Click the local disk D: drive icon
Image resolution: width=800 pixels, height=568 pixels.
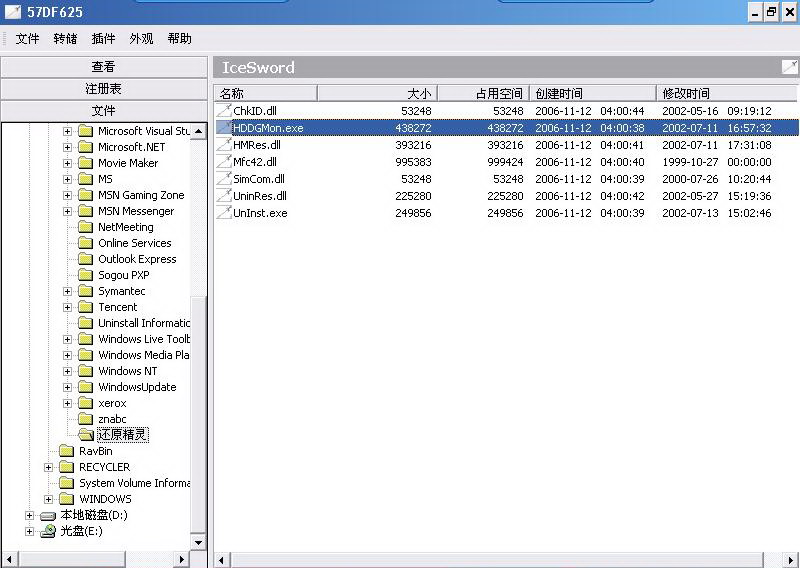[x=47, y=516]
